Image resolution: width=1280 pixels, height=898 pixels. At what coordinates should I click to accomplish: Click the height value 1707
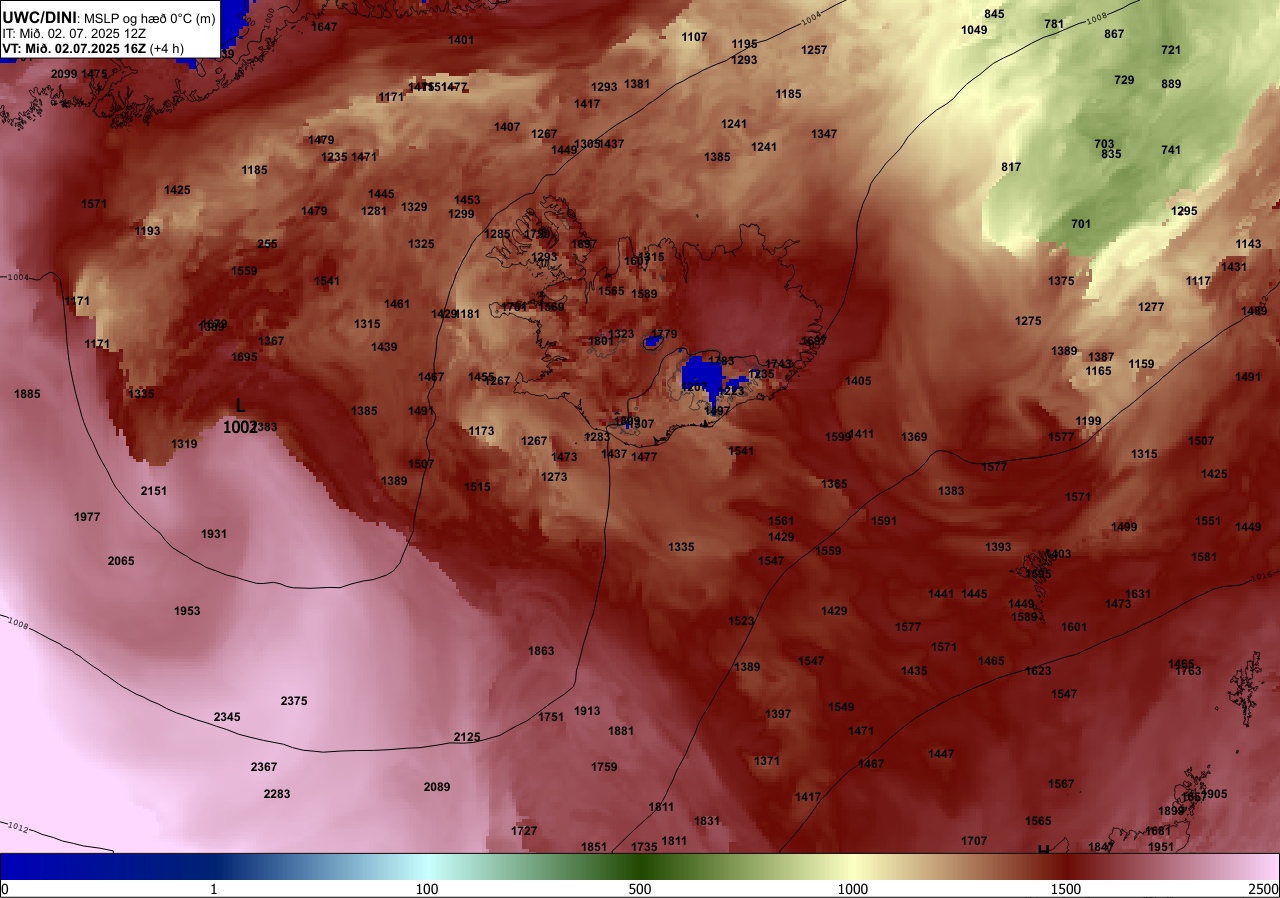click(974, 841)
